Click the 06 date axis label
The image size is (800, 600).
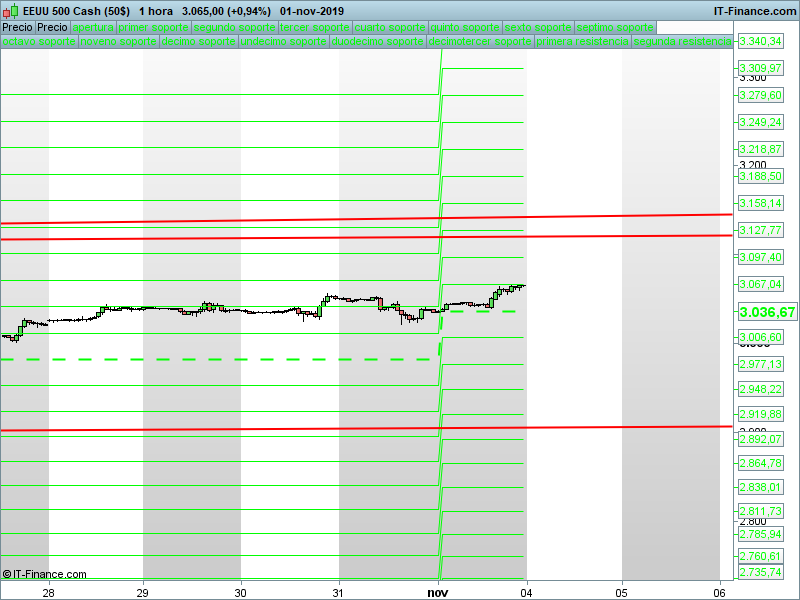tap(720, 593)
